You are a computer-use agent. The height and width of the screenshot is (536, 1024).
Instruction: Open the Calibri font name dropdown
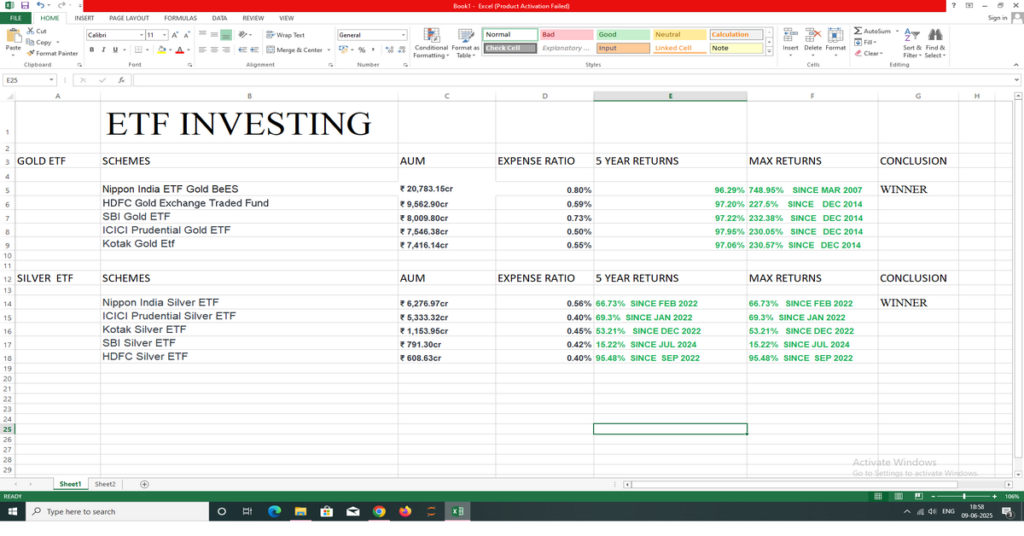pyautogui.click(x=141, y=35)
